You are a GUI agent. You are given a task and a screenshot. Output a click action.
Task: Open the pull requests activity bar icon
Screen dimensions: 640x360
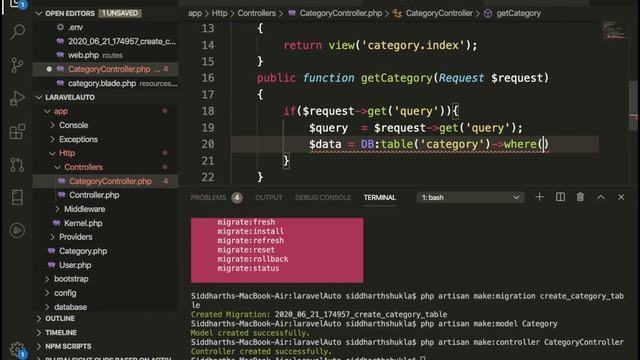17,164
